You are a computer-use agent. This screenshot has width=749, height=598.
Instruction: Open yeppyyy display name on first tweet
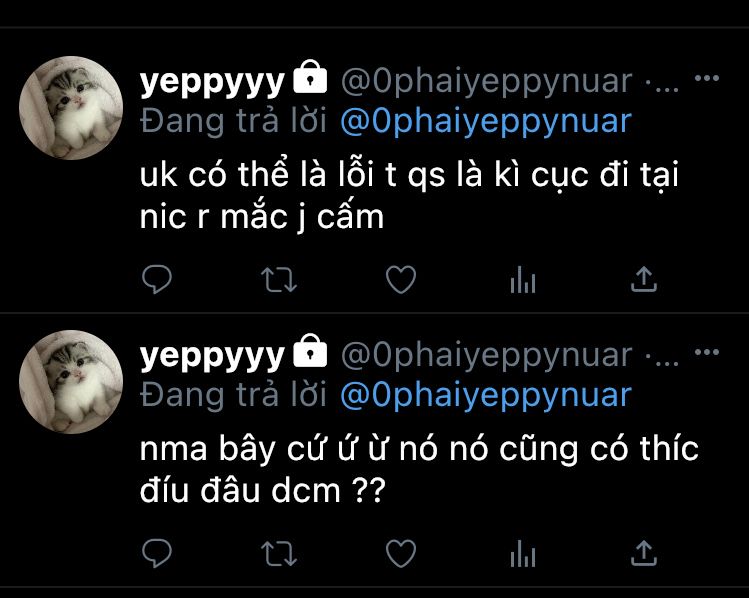coord(212,82)
